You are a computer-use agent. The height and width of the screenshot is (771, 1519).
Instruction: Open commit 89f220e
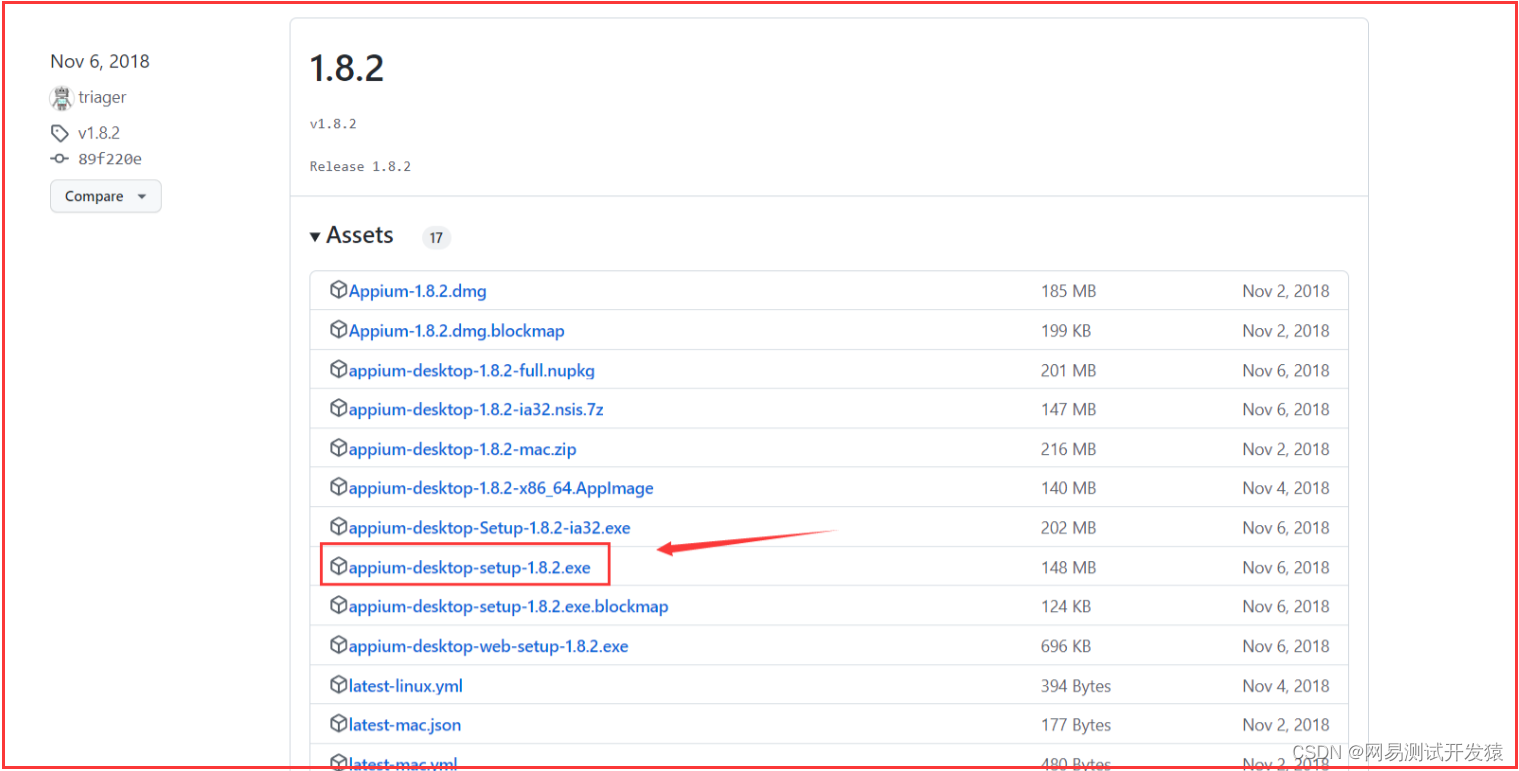point(110,158)
